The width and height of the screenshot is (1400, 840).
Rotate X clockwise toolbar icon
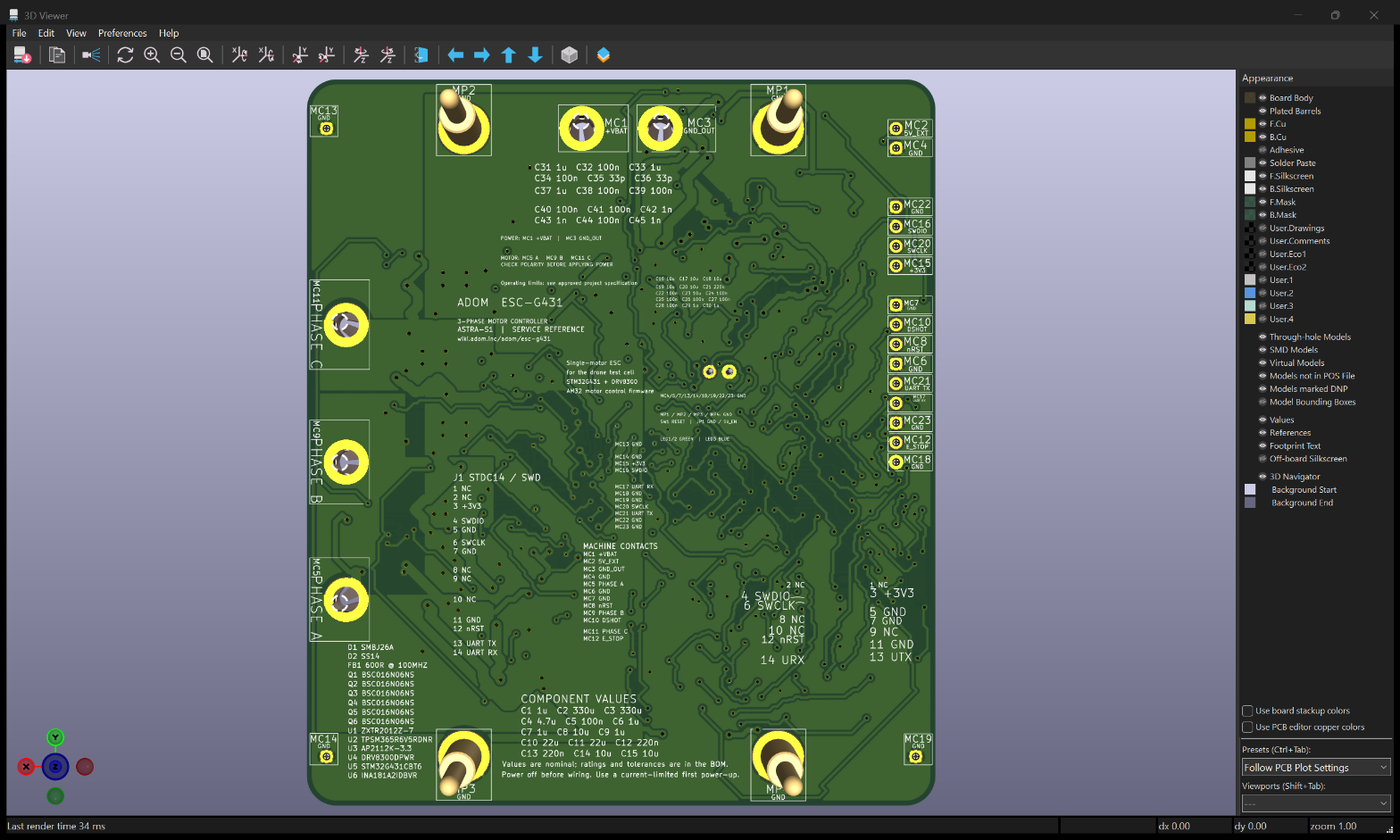pyautogui.click(x=239, y=55)
